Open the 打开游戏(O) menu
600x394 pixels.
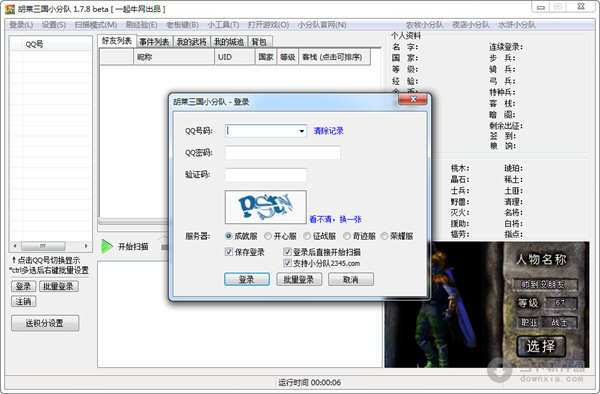(268, 25)
